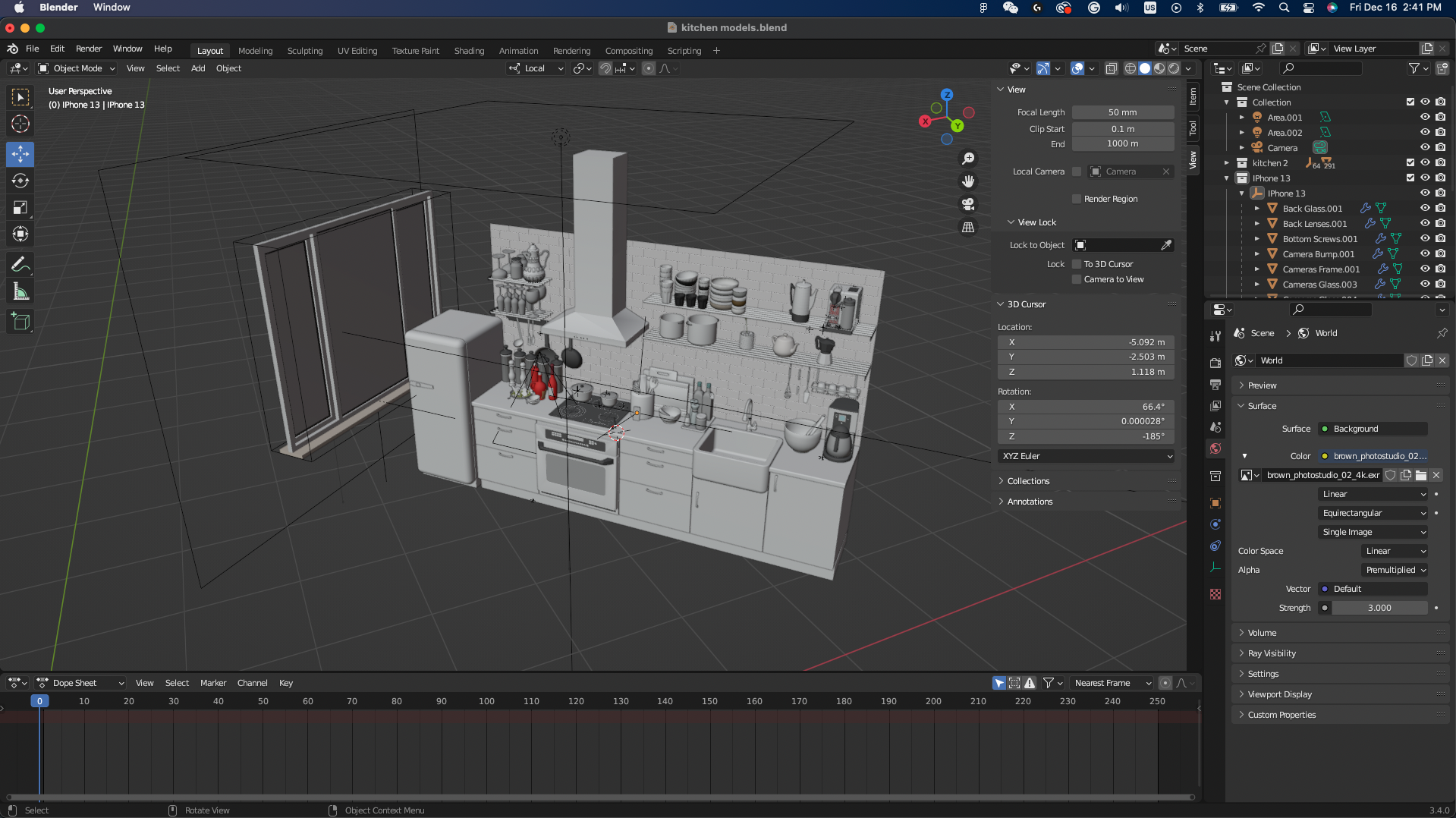Open the Add menu in the viewport header
The image size is (1456, 818).
point(198,68)
